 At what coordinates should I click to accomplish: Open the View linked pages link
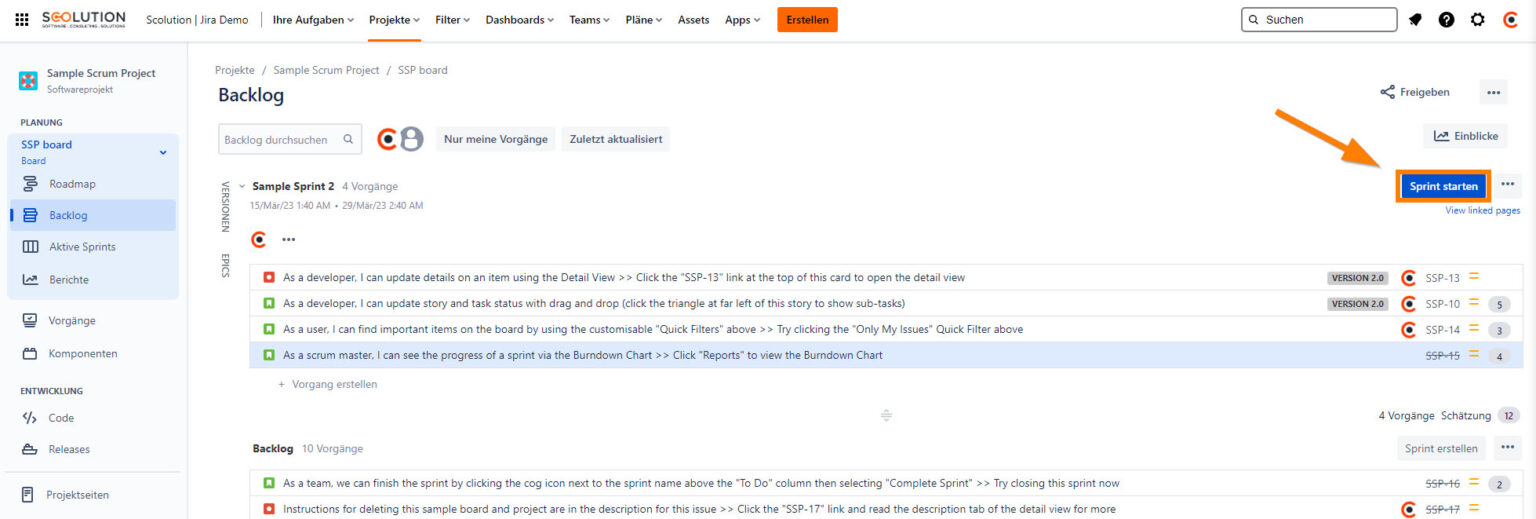(1482, 211)
